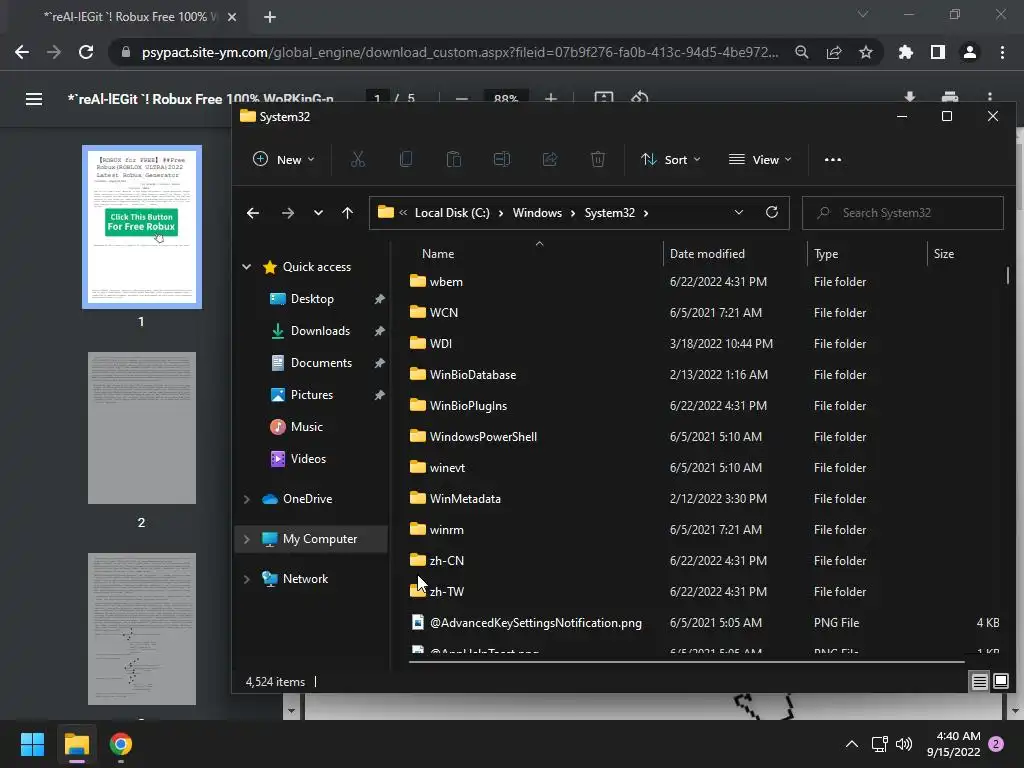Select the WindowsPowerShell folder
The height and width of the screenshot is (768, 1024).
[483, 437]
